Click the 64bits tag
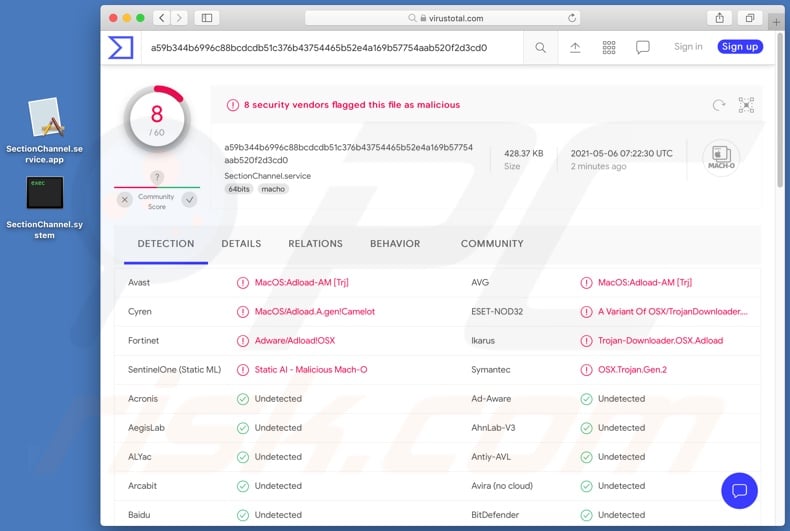This screenshot has height=531, width=790. coord(239,189)
